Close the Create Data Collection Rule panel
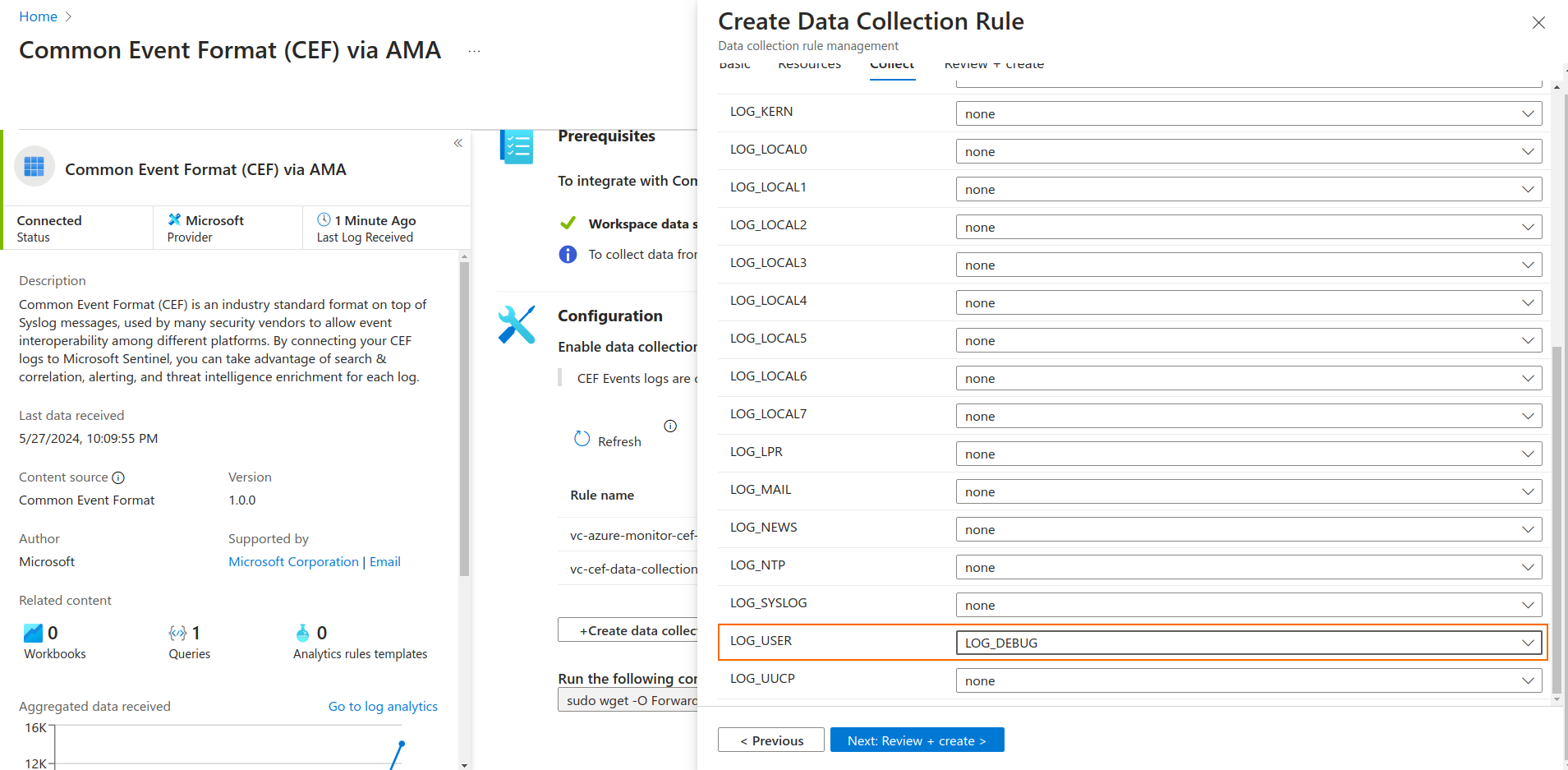This screenshot has height=770, width=1568. 1538,23
